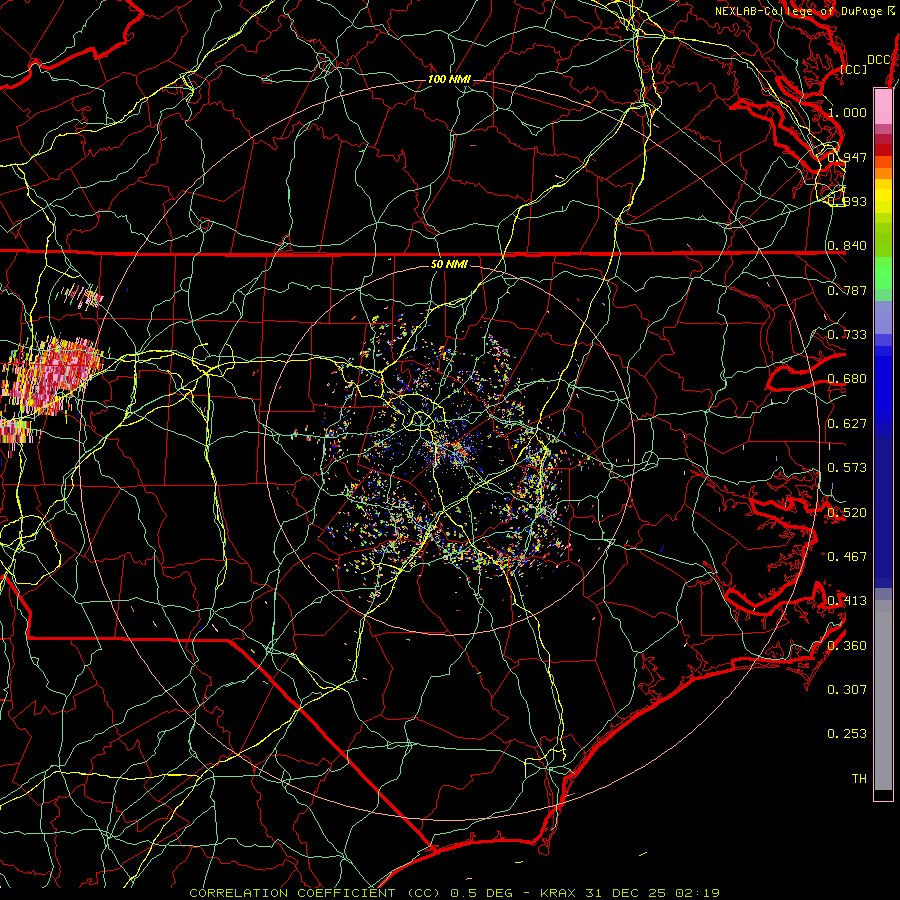Pick the lavender band on the color bar
900x900 pixels.
883,317
